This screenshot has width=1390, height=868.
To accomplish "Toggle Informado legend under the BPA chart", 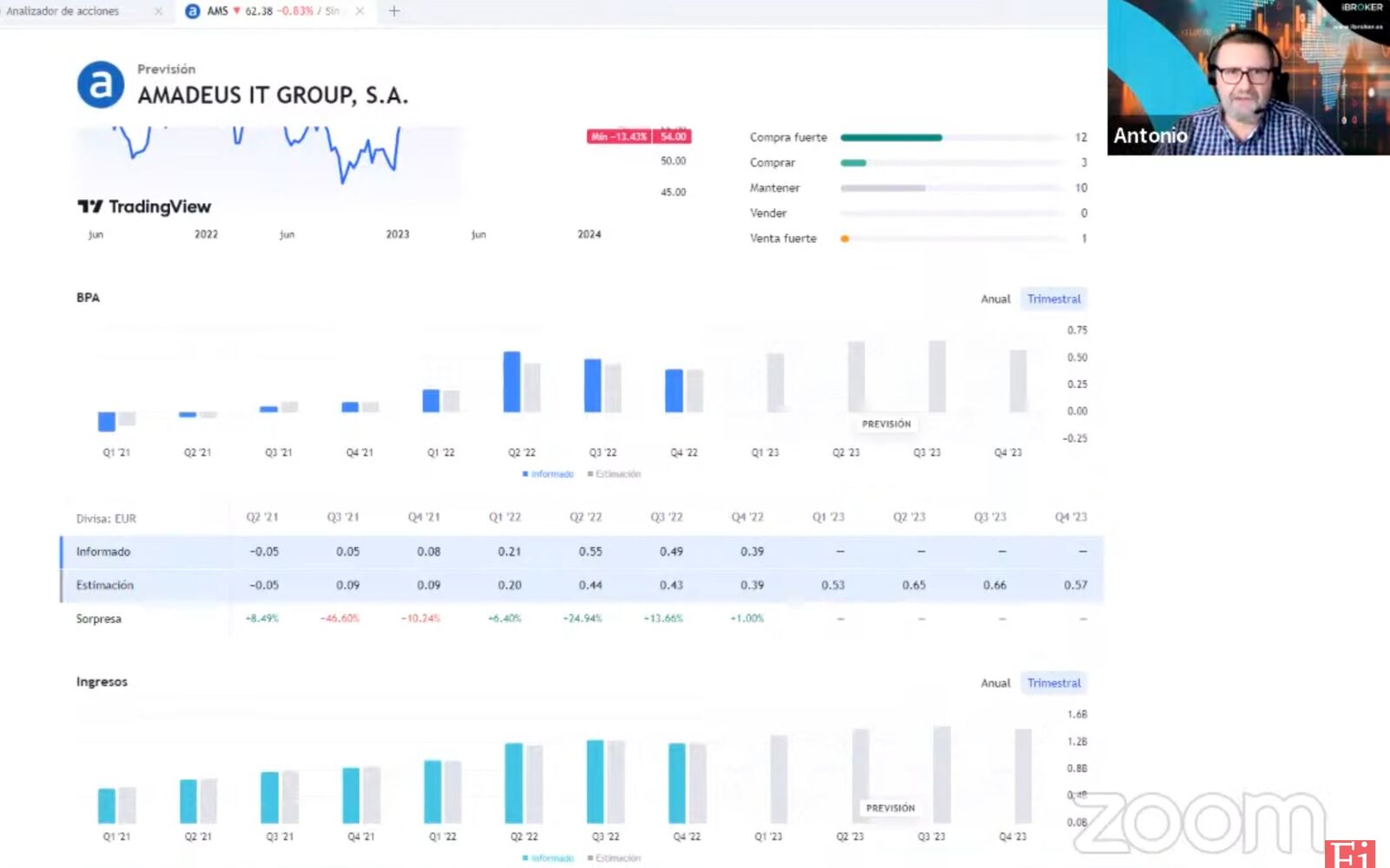I will point(548,474).
